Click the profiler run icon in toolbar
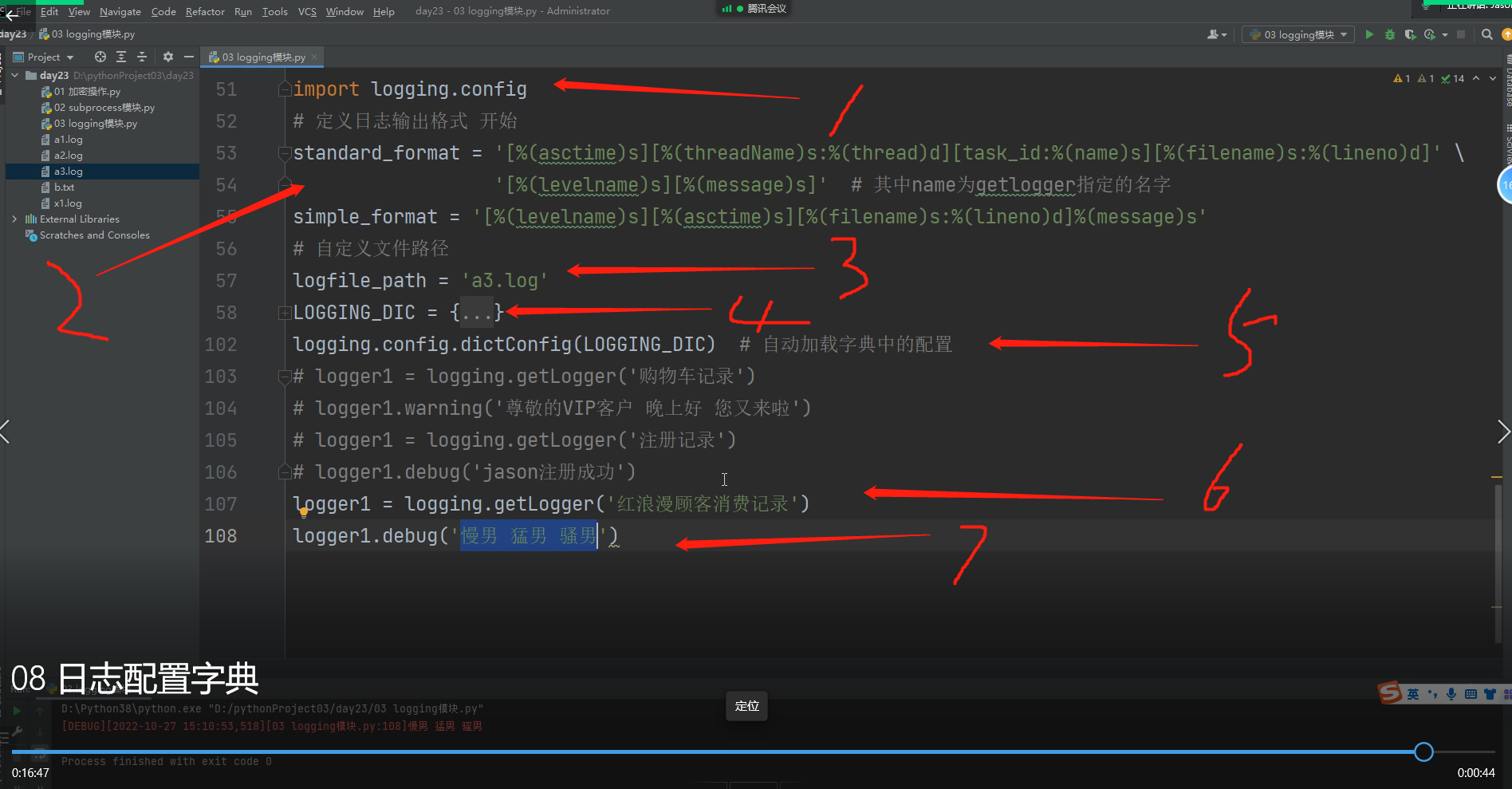The image size is (1512, 789). click(x=1430, y=34)
